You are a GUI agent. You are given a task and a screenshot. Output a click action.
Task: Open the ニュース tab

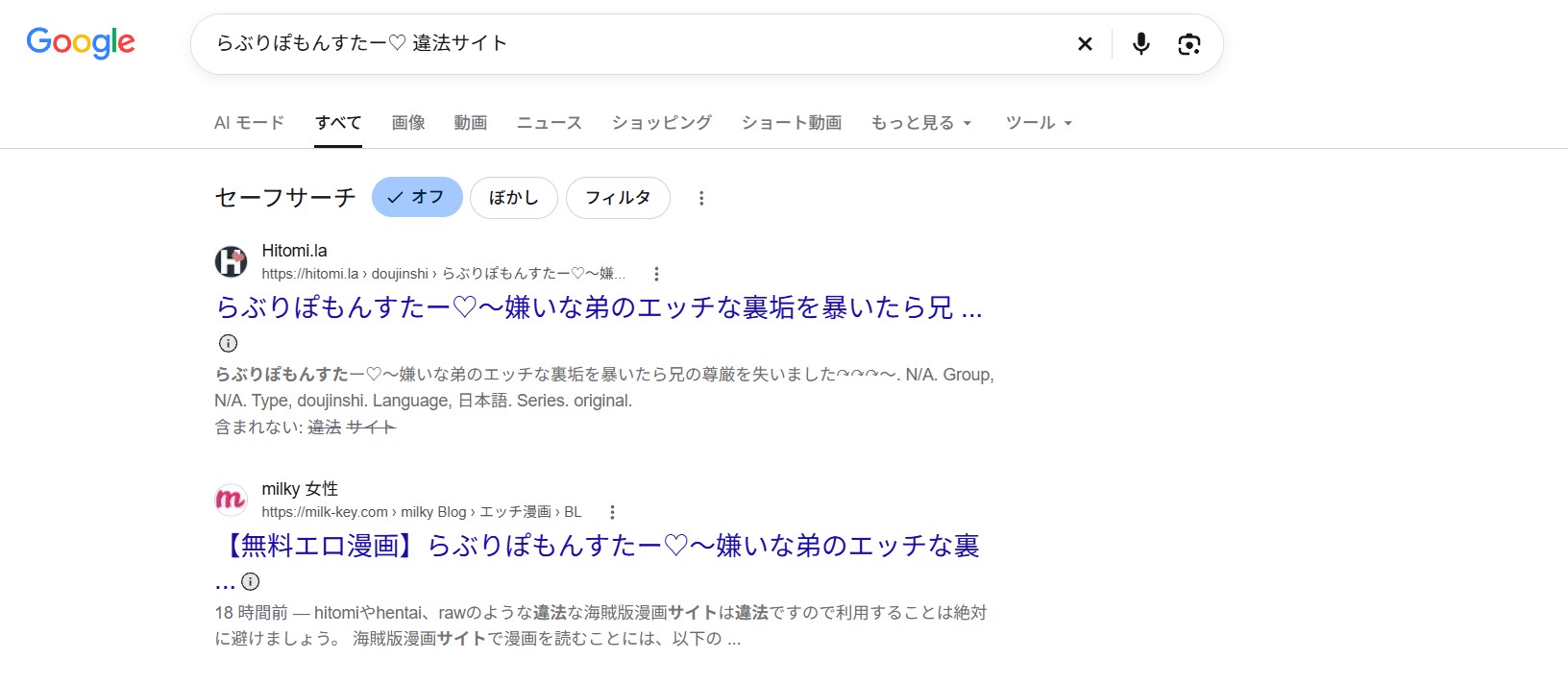pyautogui.click(x=550, y=123)
